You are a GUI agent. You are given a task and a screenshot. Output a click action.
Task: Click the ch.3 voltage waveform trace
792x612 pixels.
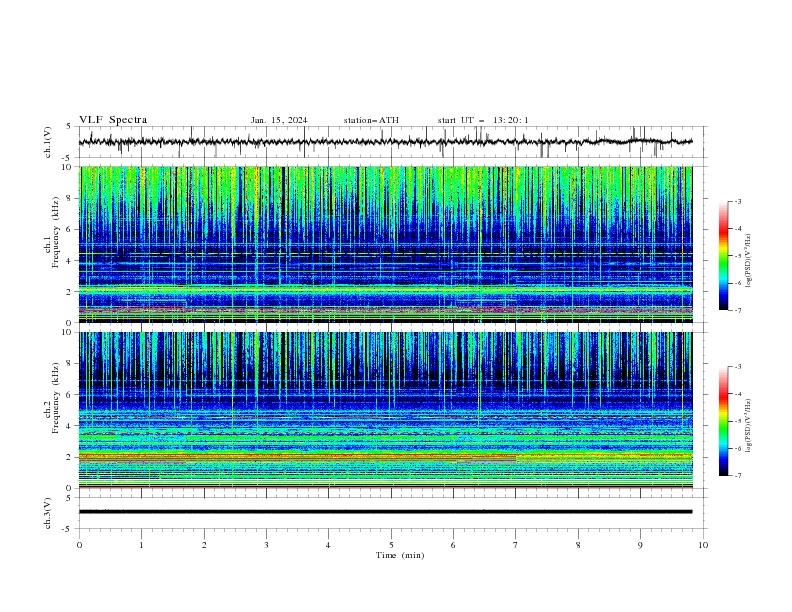click(385, 512)
